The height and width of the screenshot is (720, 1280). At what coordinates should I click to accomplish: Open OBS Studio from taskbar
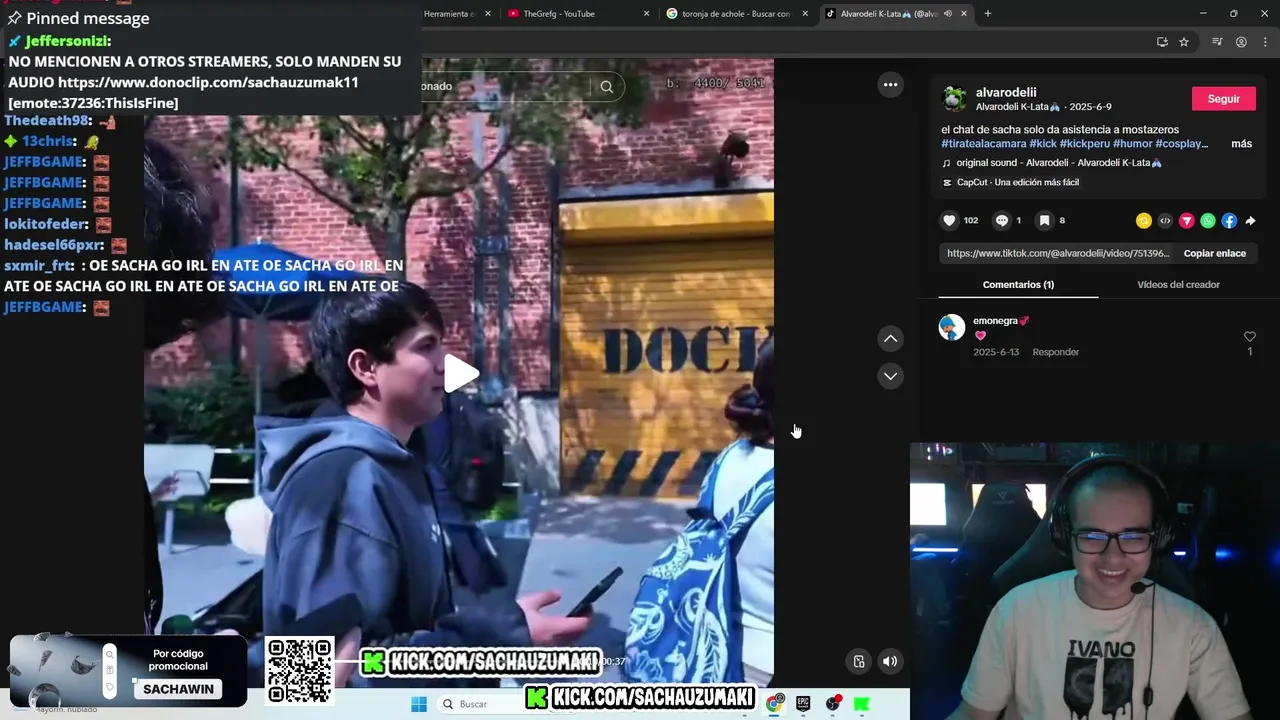[833, 703]
